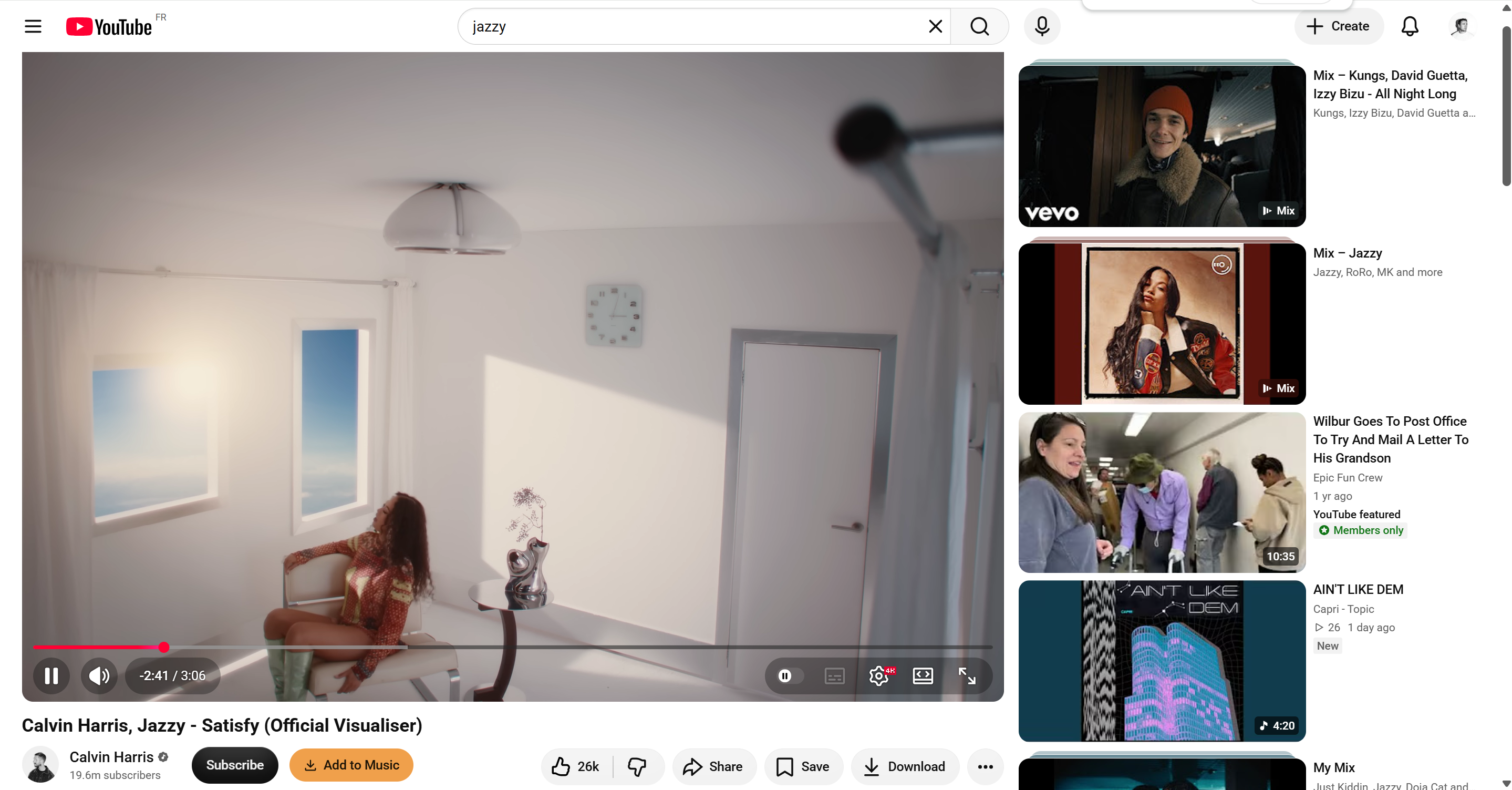
Task: Save video to playlist
Action: pyautogui.click(x=803, y=766)
